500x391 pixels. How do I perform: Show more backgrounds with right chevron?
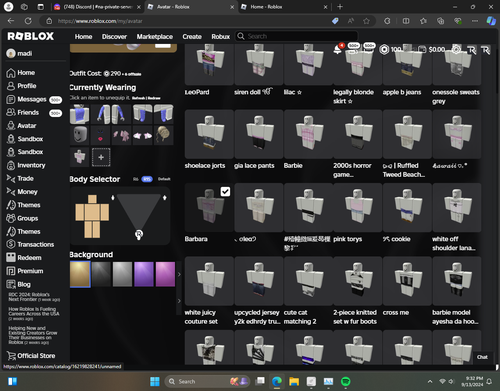coord(179,274)
